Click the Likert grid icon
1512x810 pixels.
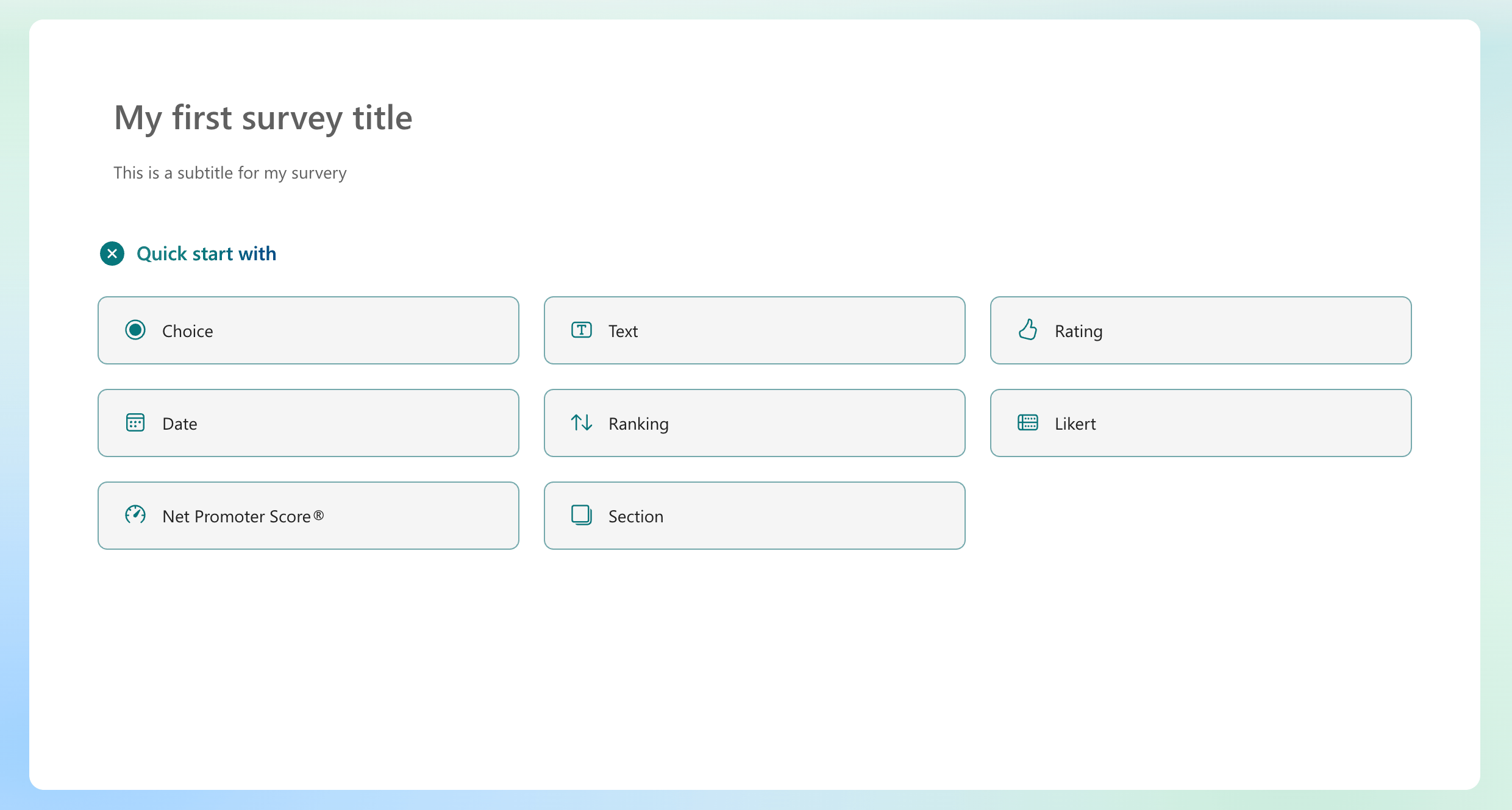tap(1028, 422)
